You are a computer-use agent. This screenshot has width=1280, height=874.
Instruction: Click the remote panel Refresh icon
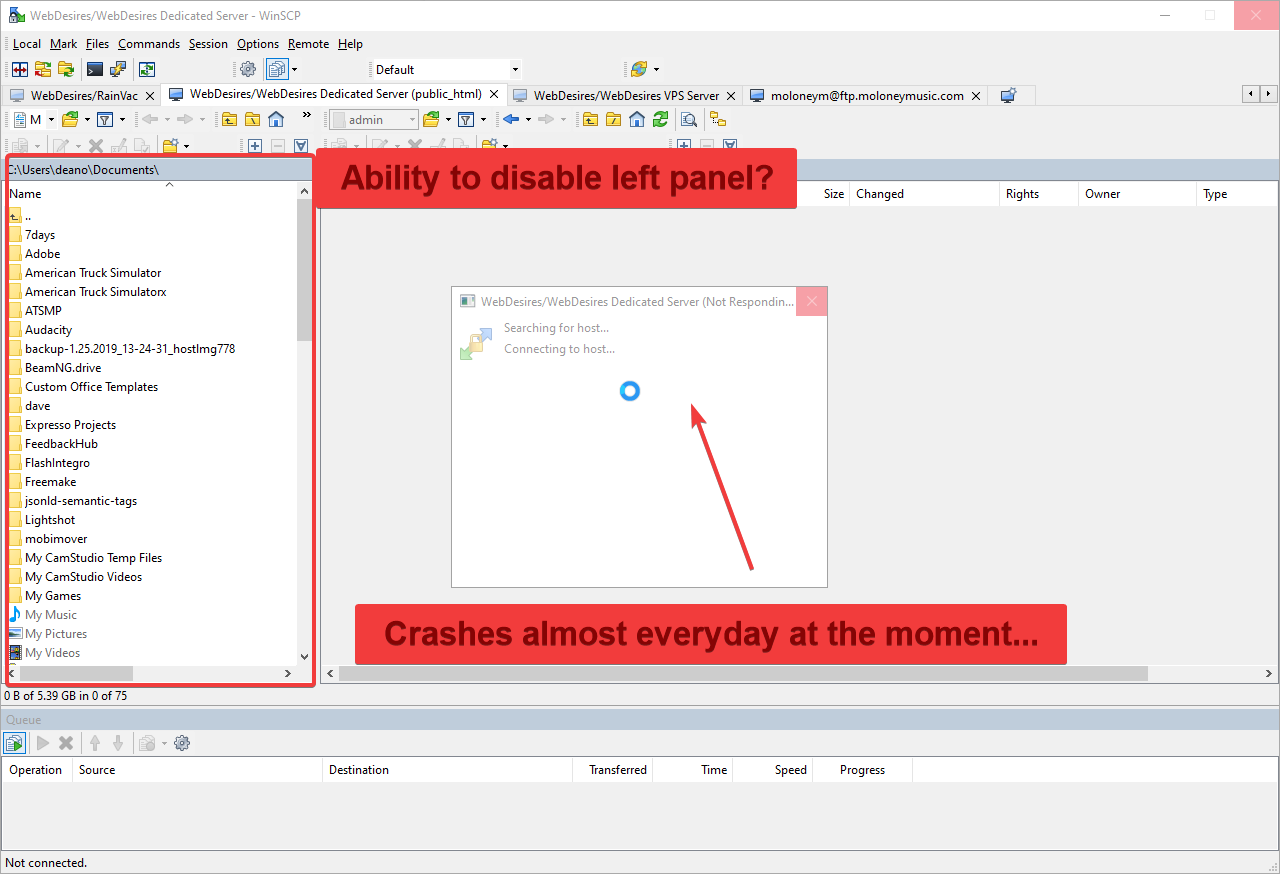tap(660, 120)
